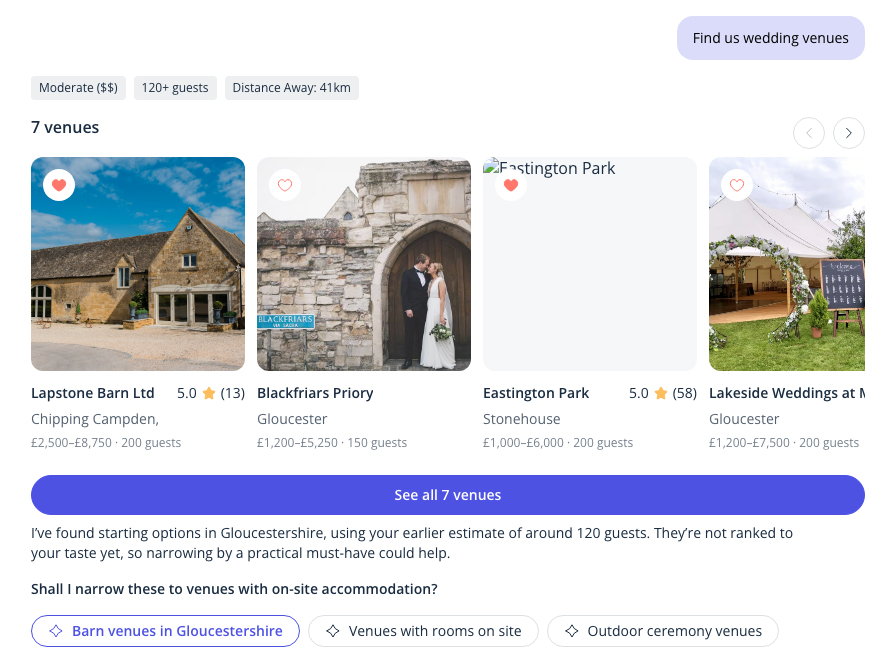The height and width of the screenshot is (663, 896).
Task: Select the Distance Away: 41km chip
Action: tap(291, 88)
